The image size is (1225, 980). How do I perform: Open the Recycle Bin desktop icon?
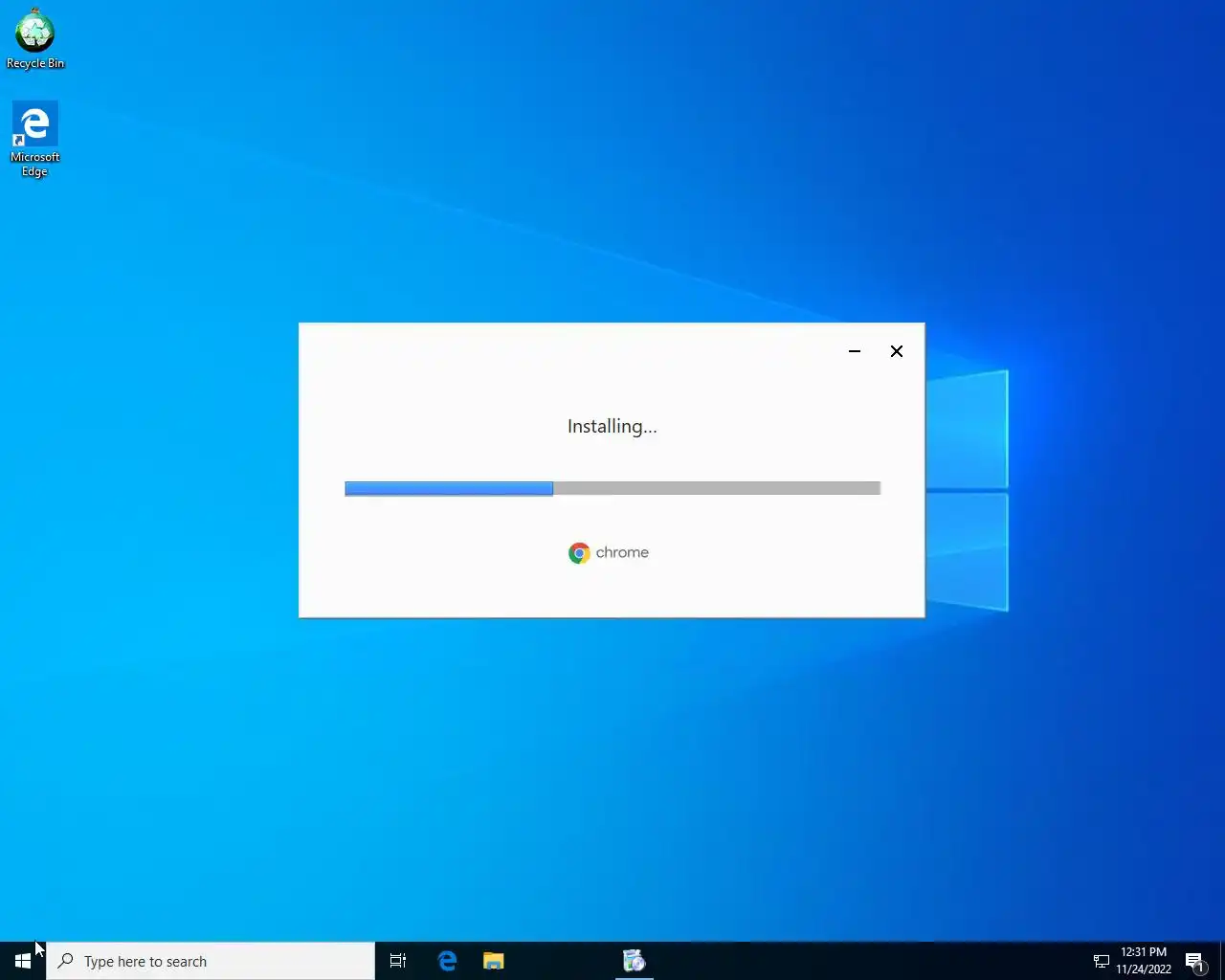[35, 38]
